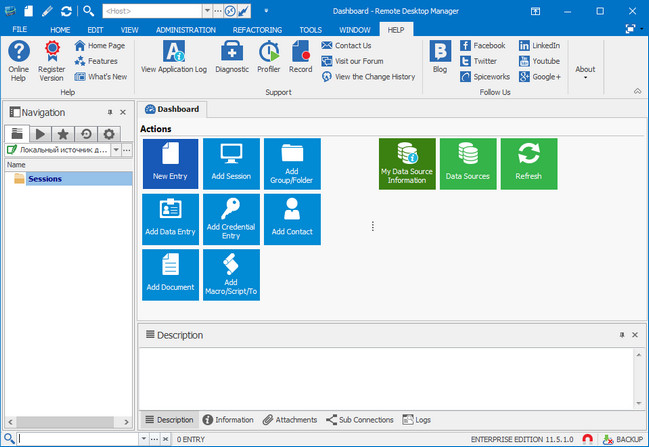Screen dimensions: 649x447
Task: Click search options ellipsis in status bar
Action: click(x=154, y=439)
